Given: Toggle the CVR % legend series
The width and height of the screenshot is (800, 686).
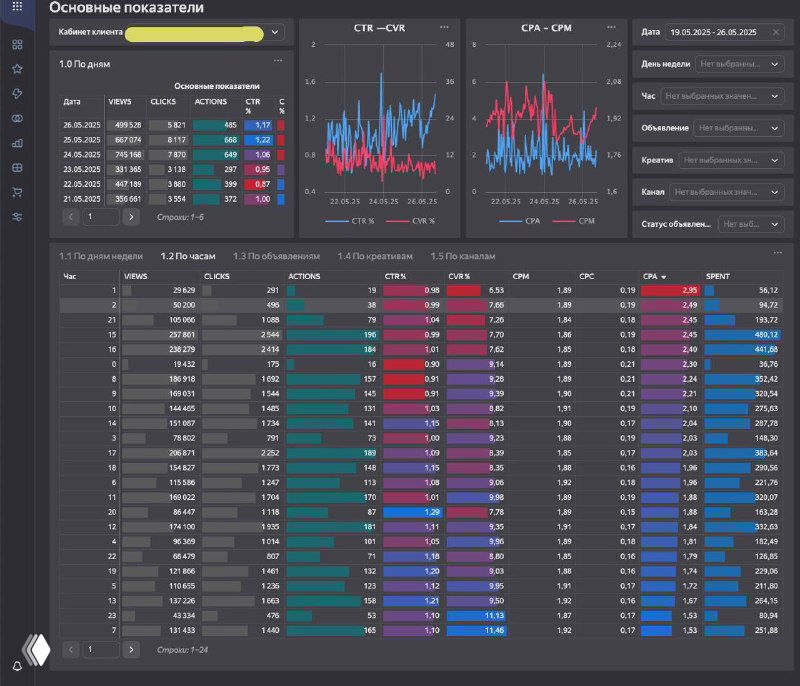Looking at the screenshot, I should 412,221.
